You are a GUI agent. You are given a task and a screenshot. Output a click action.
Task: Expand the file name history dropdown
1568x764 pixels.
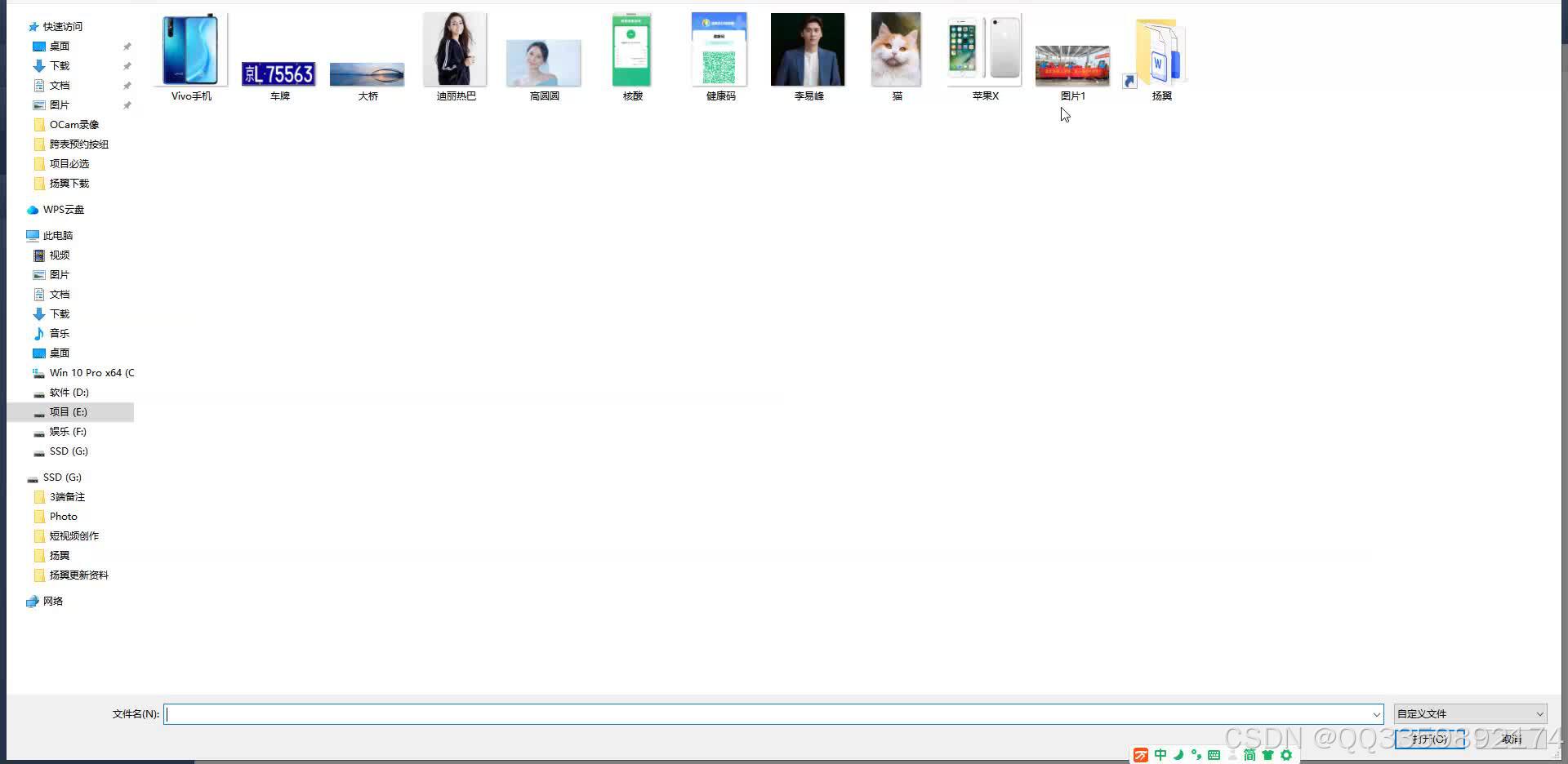1376,714
